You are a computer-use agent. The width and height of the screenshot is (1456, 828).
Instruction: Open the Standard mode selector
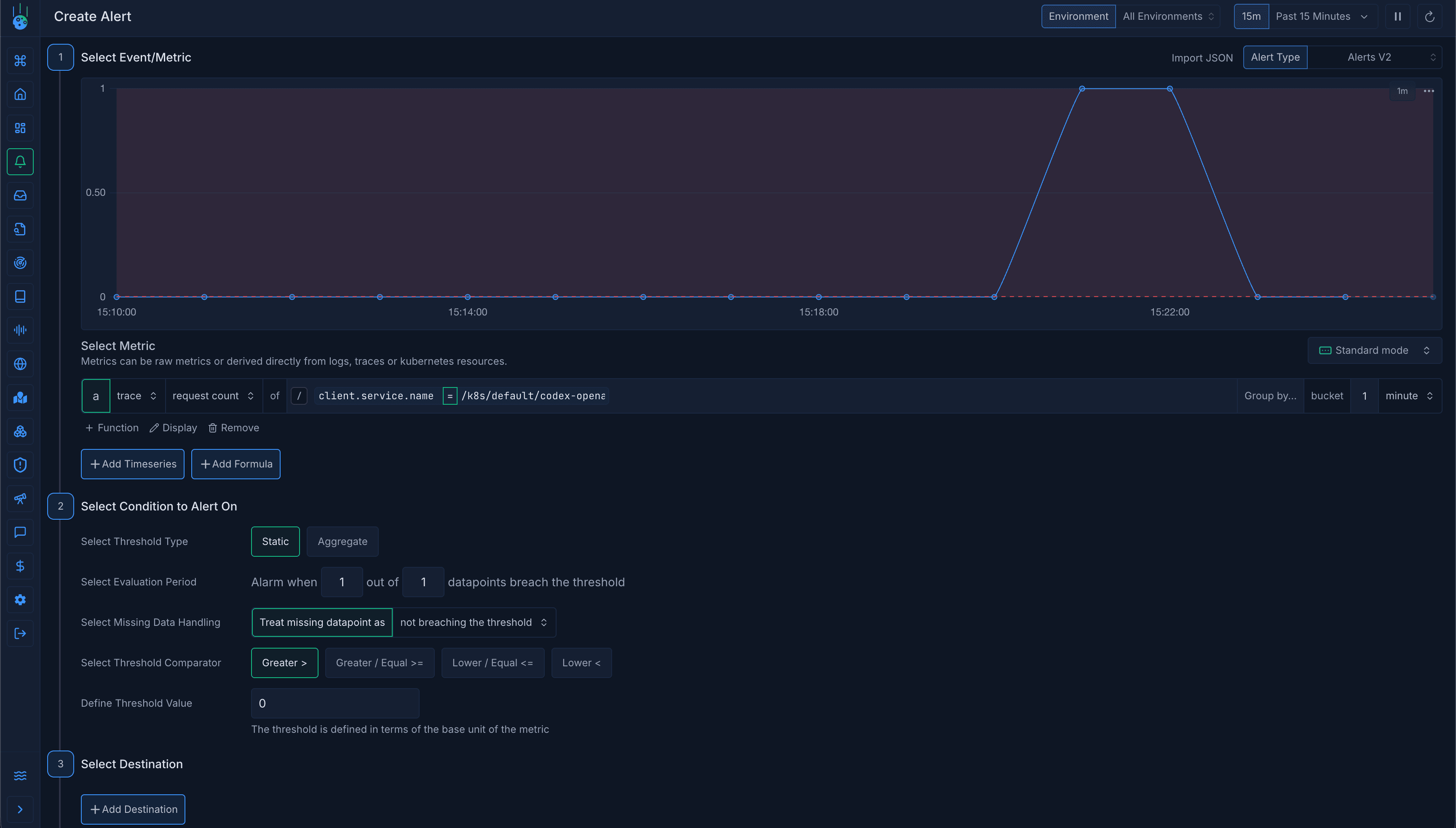pyautogui.click(x=1374, y=350)
